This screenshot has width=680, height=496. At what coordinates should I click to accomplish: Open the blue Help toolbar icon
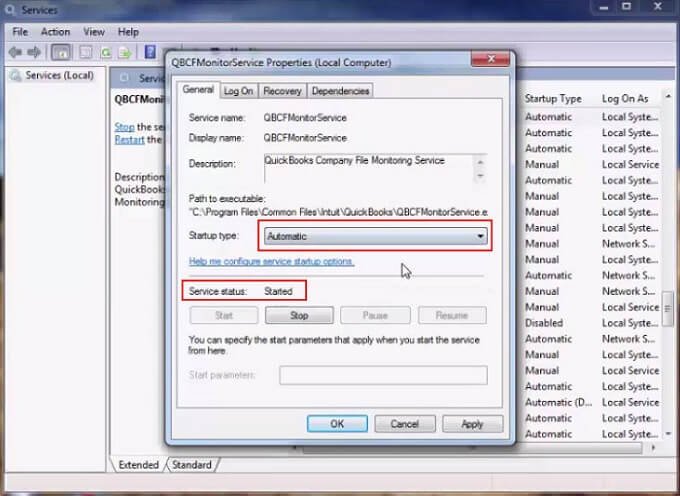point(150,52)
